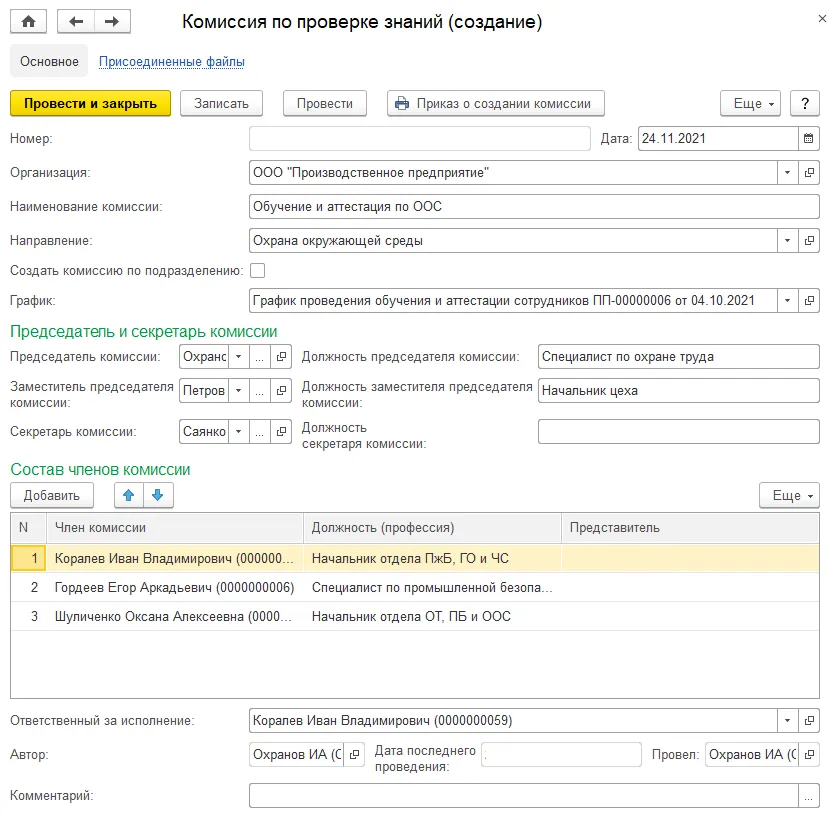Open the calendar picker for Дата
The height and width of the screenshot is (820, 837).
pos(809,139)
